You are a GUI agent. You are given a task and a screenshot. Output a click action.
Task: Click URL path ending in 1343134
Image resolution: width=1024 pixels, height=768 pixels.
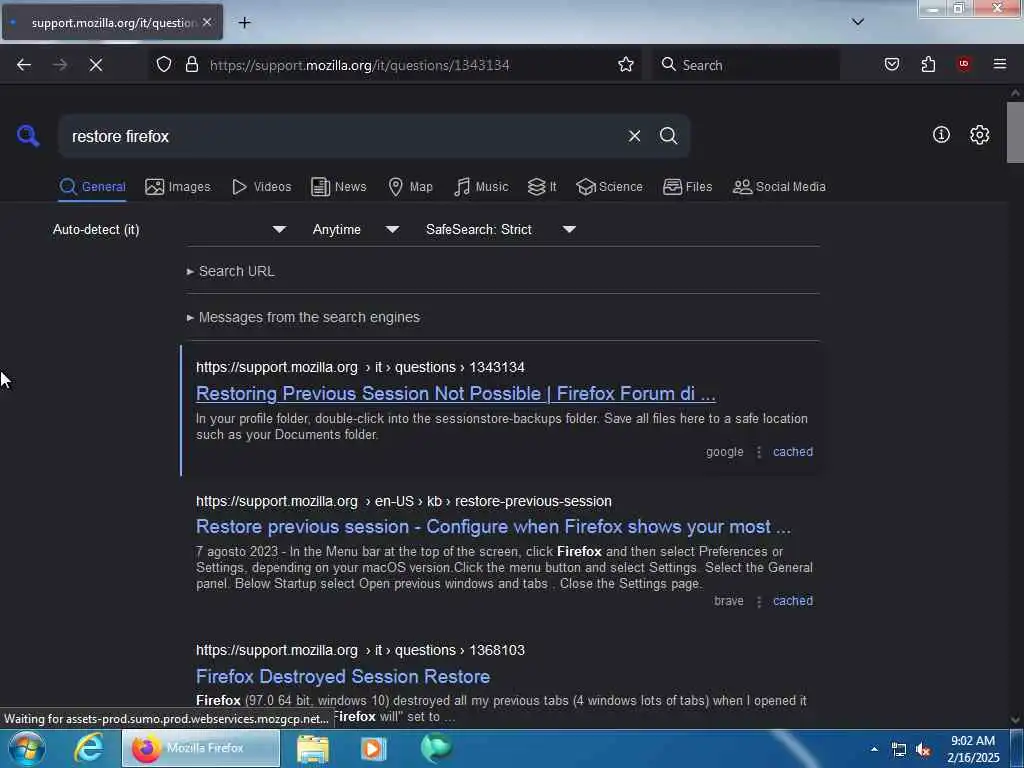pos(360,368)
